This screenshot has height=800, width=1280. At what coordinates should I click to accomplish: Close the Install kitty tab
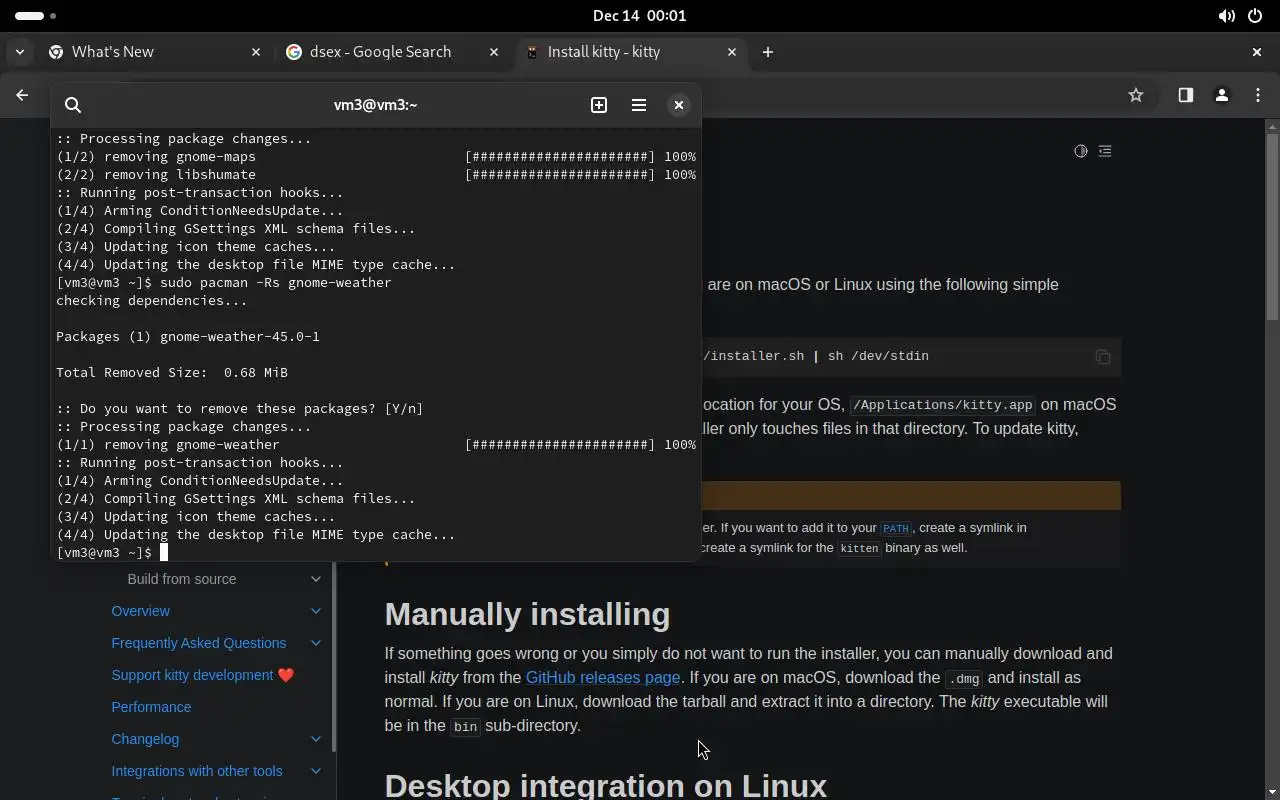pos(732,52)
